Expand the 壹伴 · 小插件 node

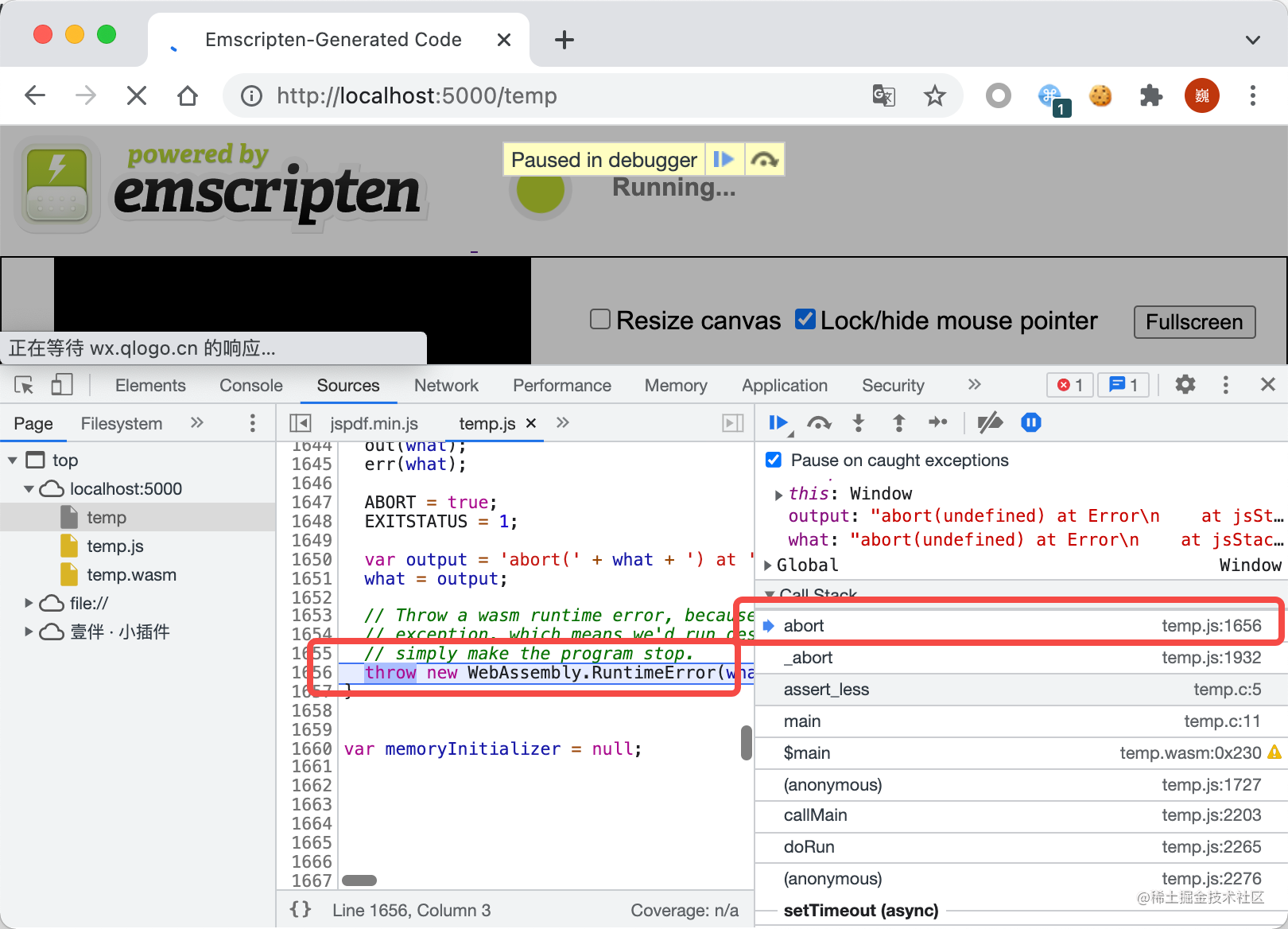(x=29, y=632)
